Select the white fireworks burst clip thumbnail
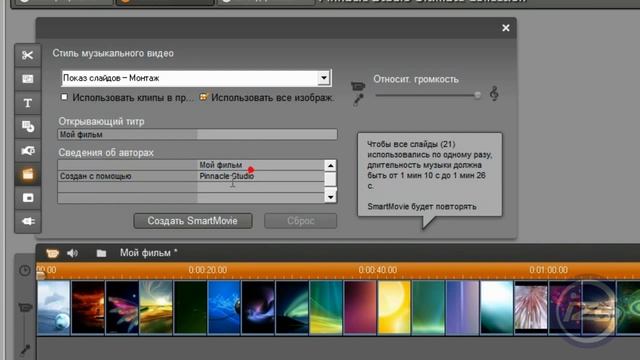This screenshot has width=640, height=360. click(x=531, y=308)
